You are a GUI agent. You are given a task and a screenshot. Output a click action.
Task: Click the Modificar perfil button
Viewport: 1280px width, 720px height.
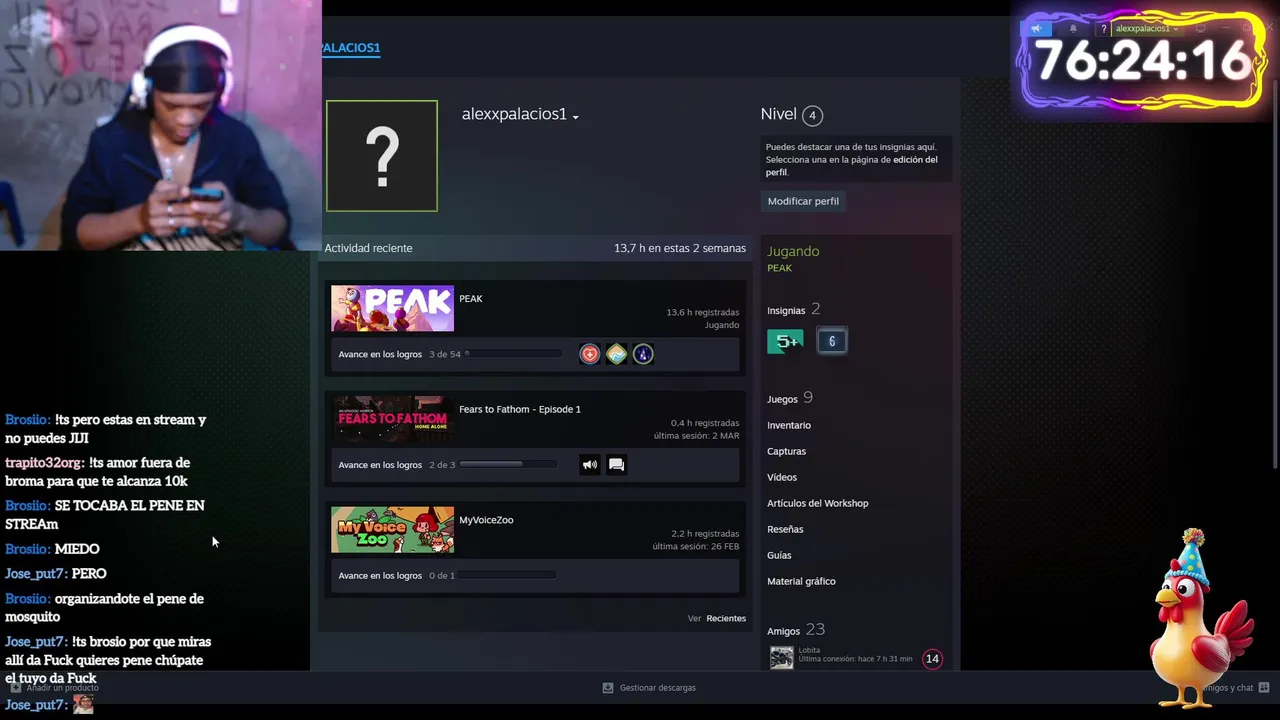pyautogui.click(x=803, y=201)
